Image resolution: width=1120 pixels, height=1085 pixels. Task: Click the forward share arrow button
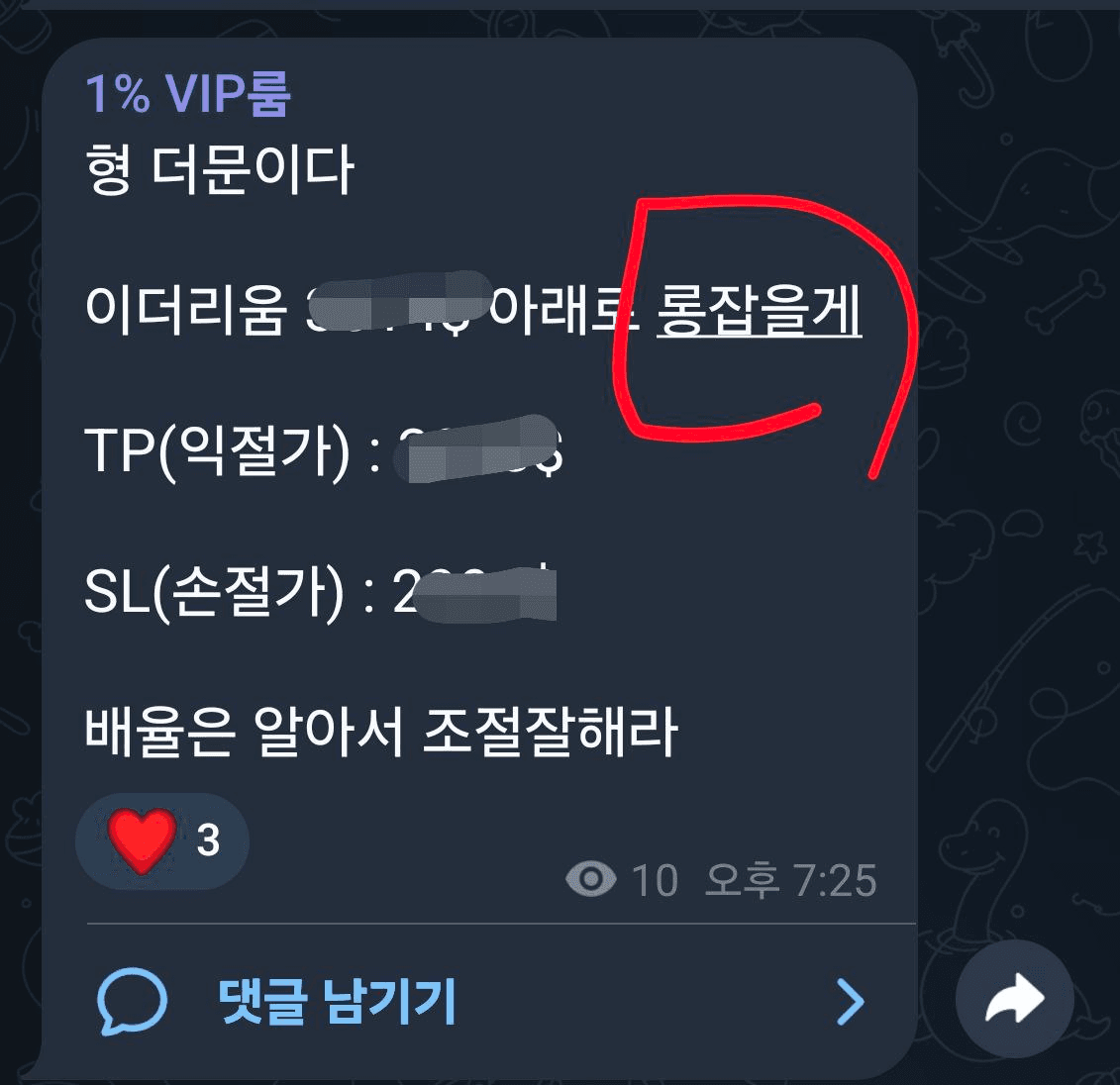[x=1014, y=999]
